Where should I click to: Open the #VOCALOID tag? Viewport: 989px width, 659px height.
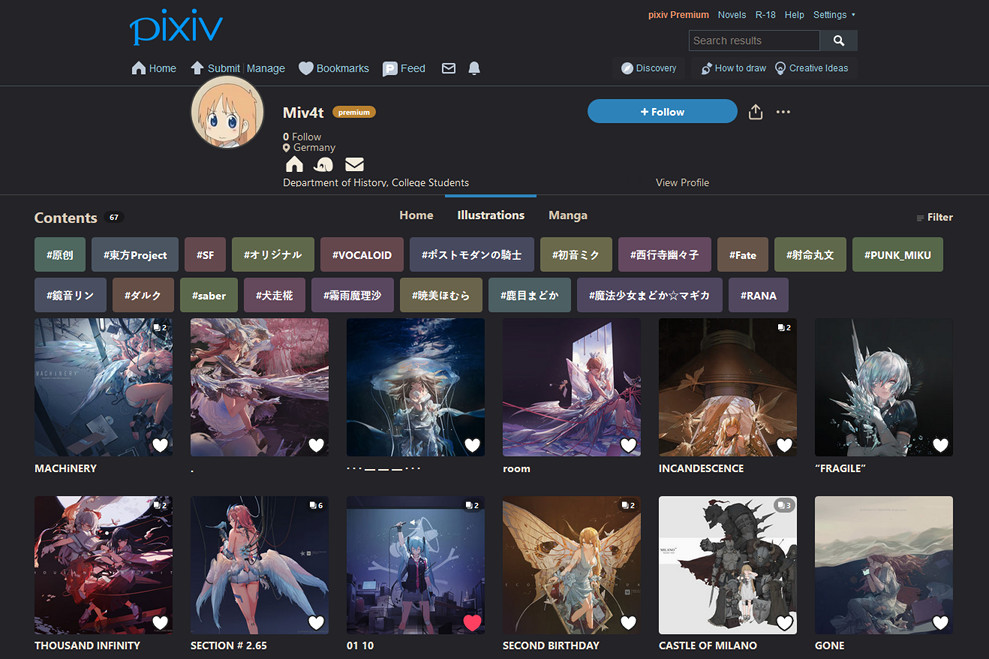click(361, 255)
